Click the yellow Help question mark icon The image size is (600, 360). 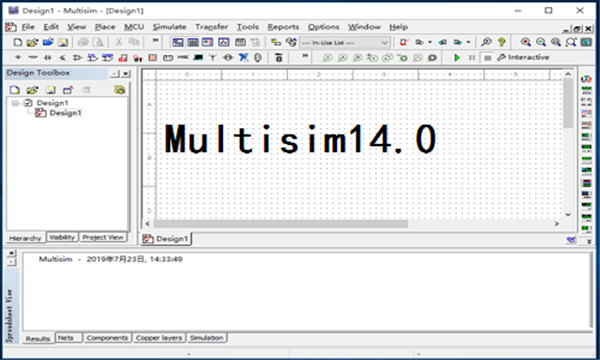(x=502, y=42)
